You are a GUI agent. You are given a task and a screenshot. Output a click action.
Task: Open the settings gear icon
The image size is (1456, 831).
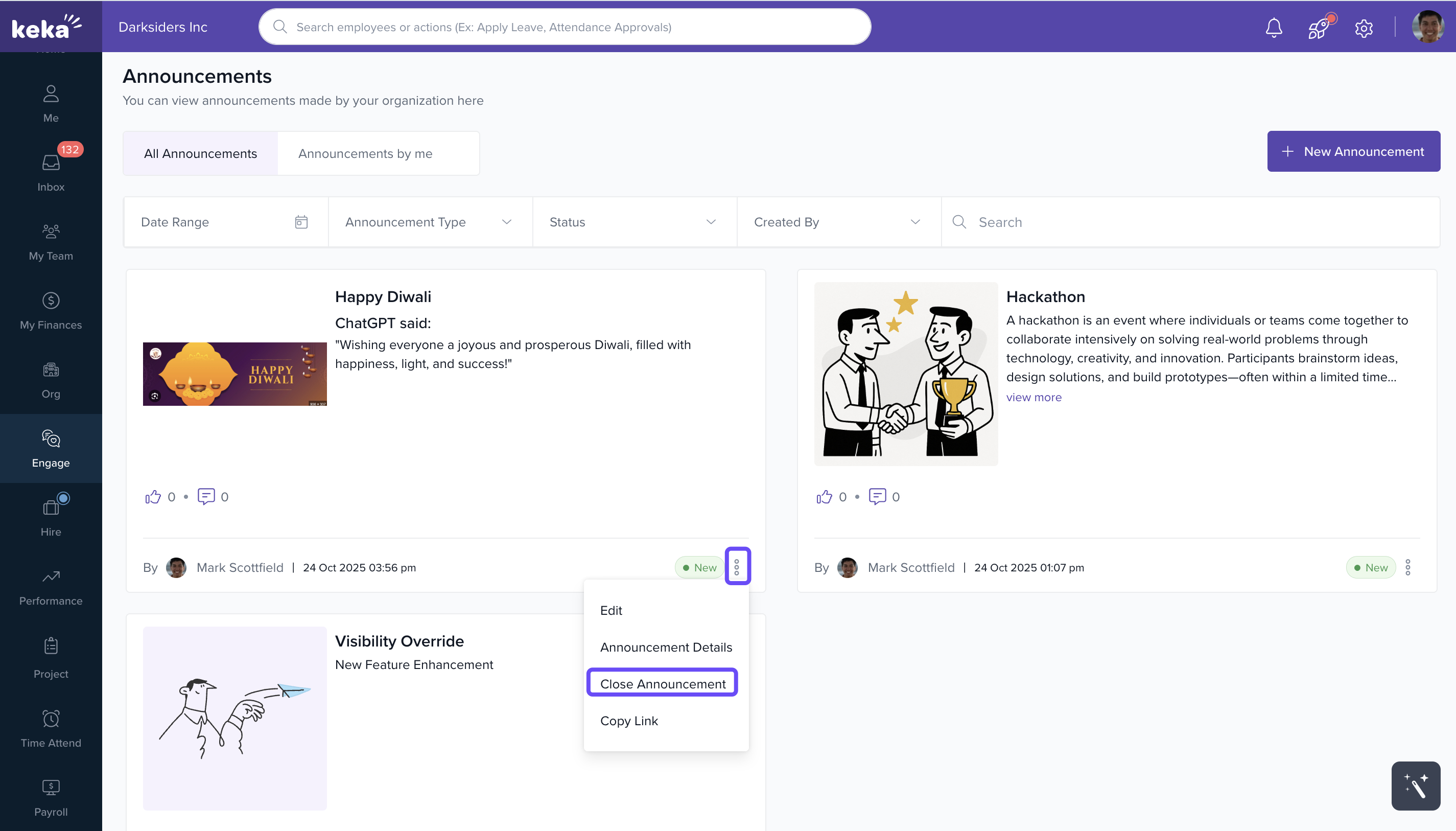pyautogui.click(x=1364, y=28)
